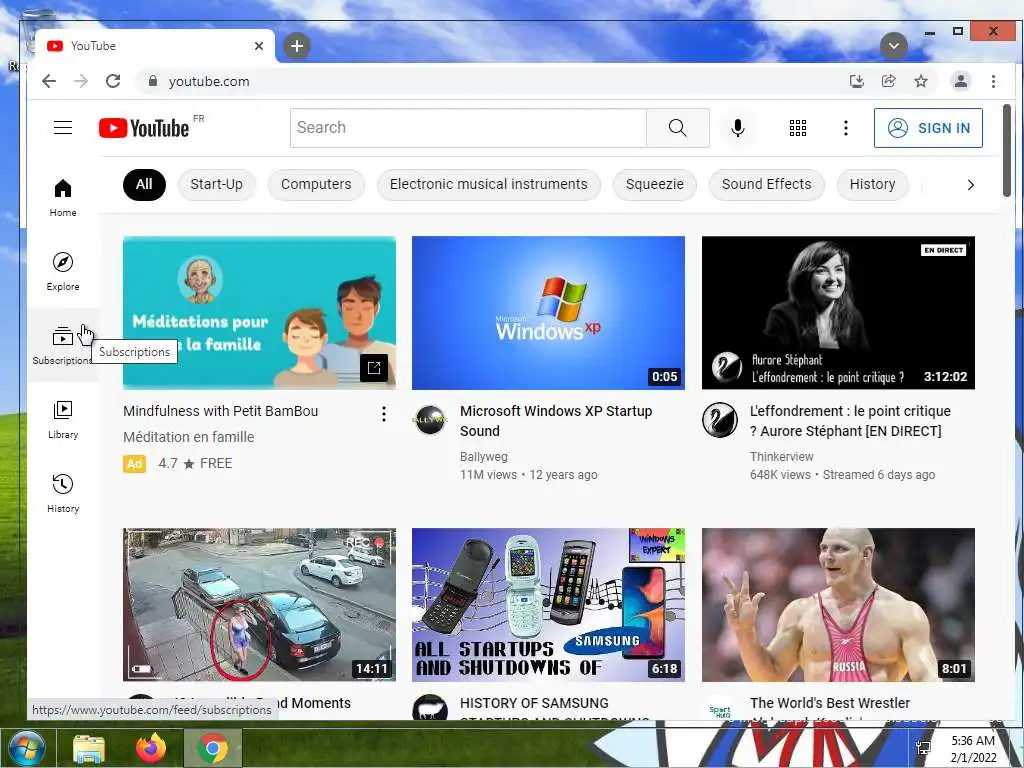Open Chrome three-dot menu
The height and width of the screenshot is (768, 1024).
coord(993,81)
